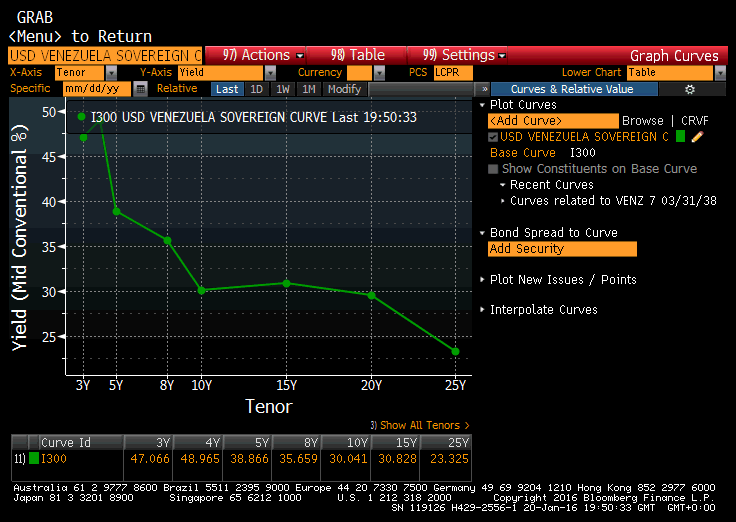Click green legend dot for I300 curve
736x522 pixels.
coord(81,117)
